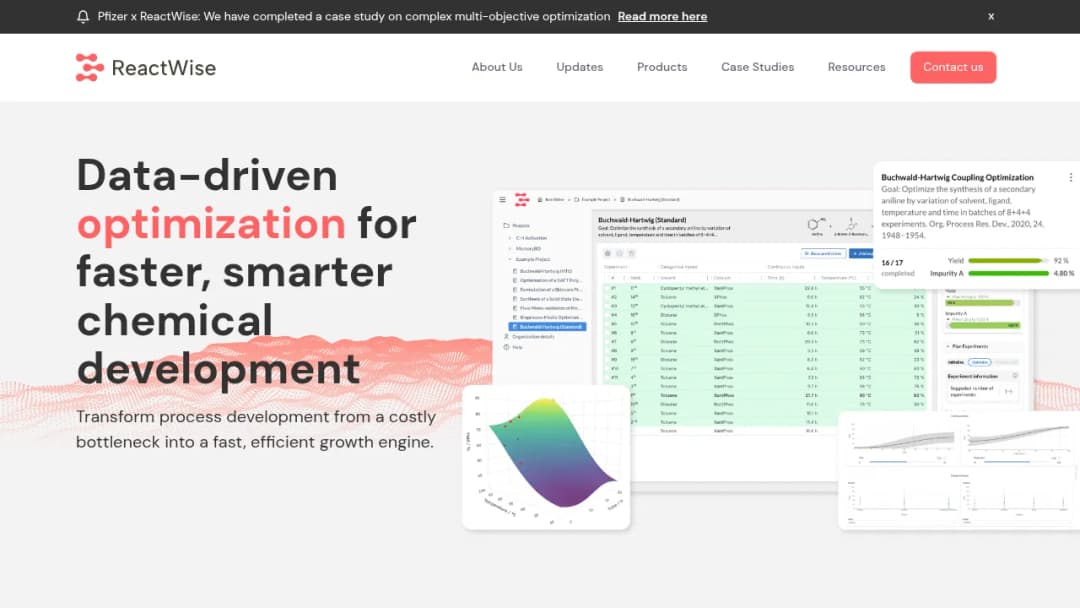Expand the C-H Activation tree node

510,238
